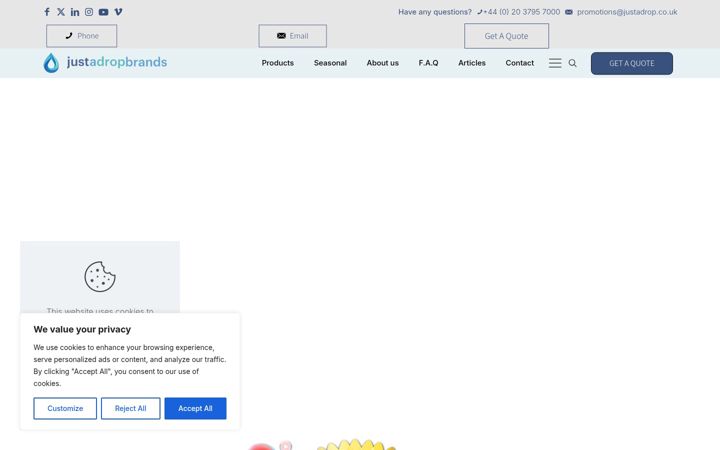Click the Email button
This screenshot has height=450, width=720.
pyautogui.click(x=292, y=36)
